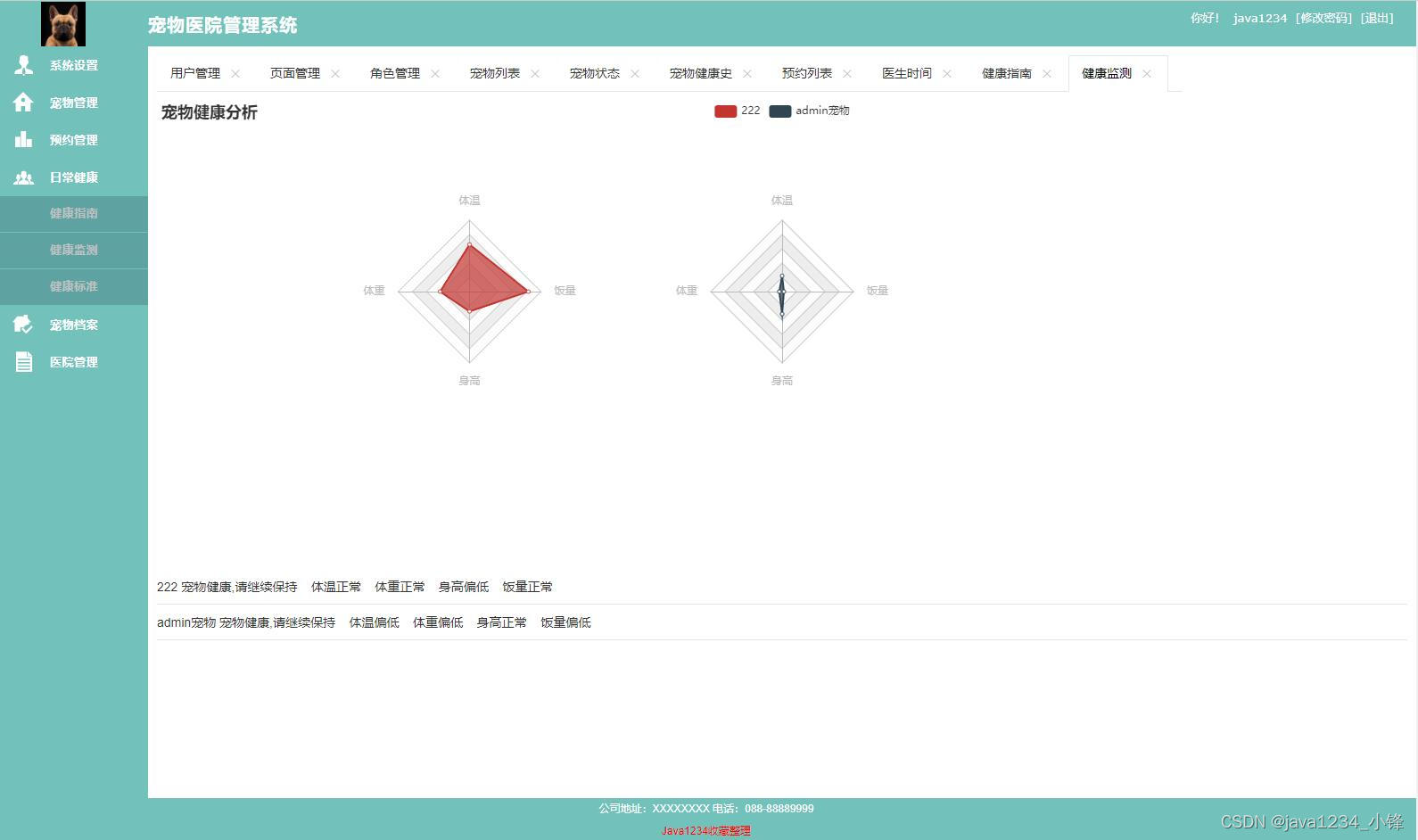Click the 退出 logout link
The image size is (1418, 840).
(x=1377, y=18)
